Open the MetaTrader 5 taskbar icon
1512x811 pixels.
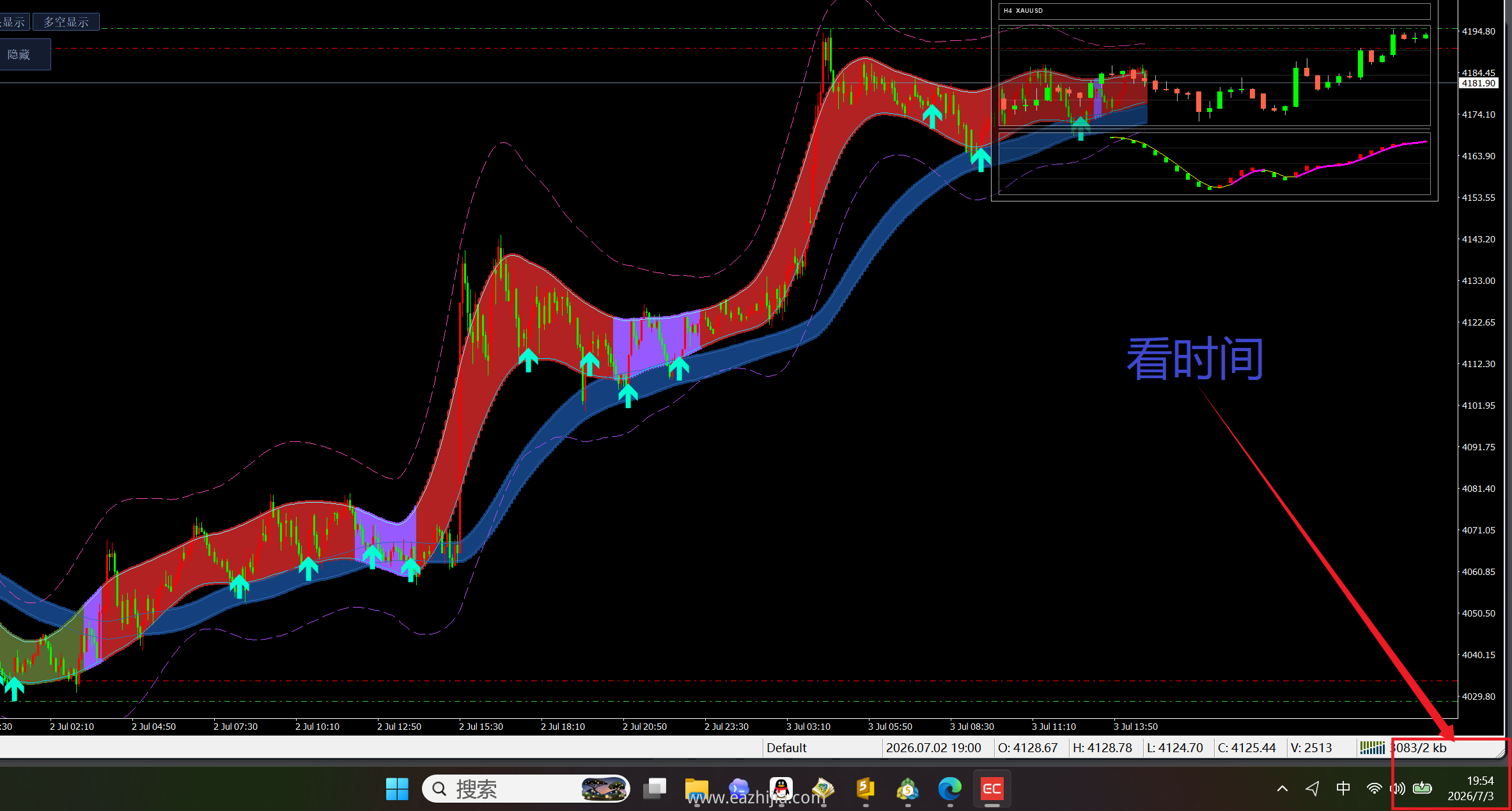tap(907, 789)
